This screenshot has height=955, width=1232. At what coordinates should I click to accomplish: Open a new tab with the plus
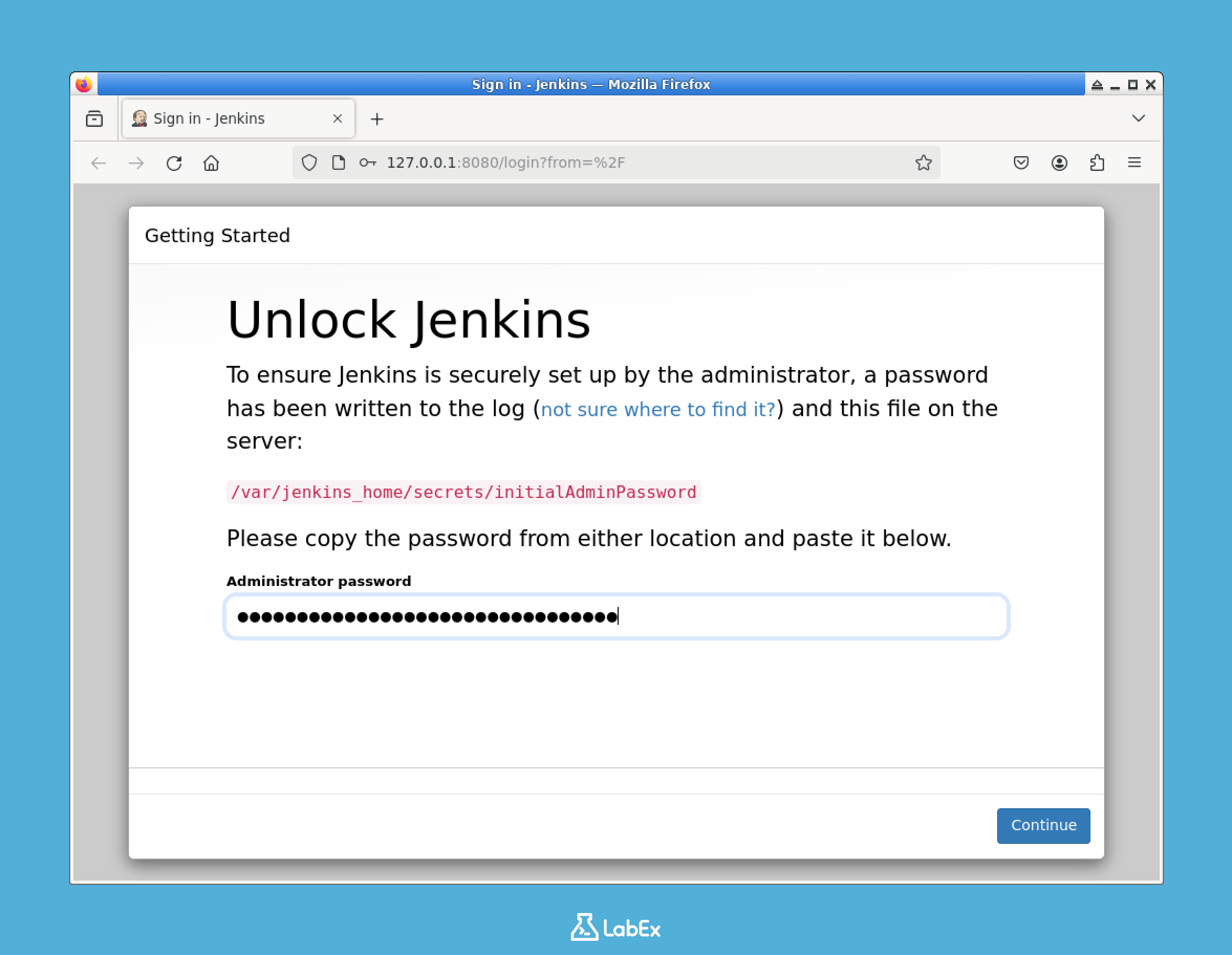(377, 118)
